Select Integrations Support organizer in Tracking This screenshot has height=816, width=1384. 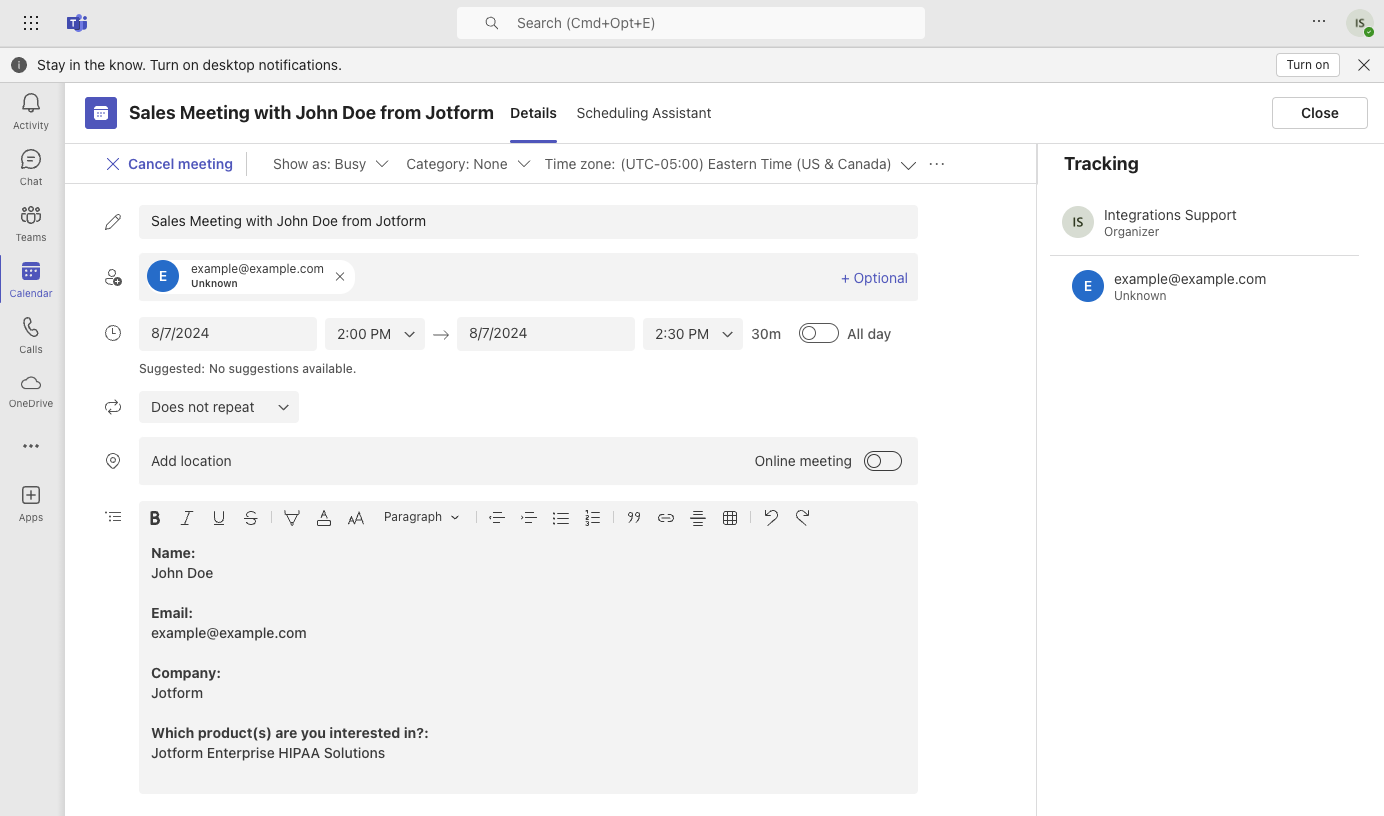pyautogui.click(x=1204, y=223)
